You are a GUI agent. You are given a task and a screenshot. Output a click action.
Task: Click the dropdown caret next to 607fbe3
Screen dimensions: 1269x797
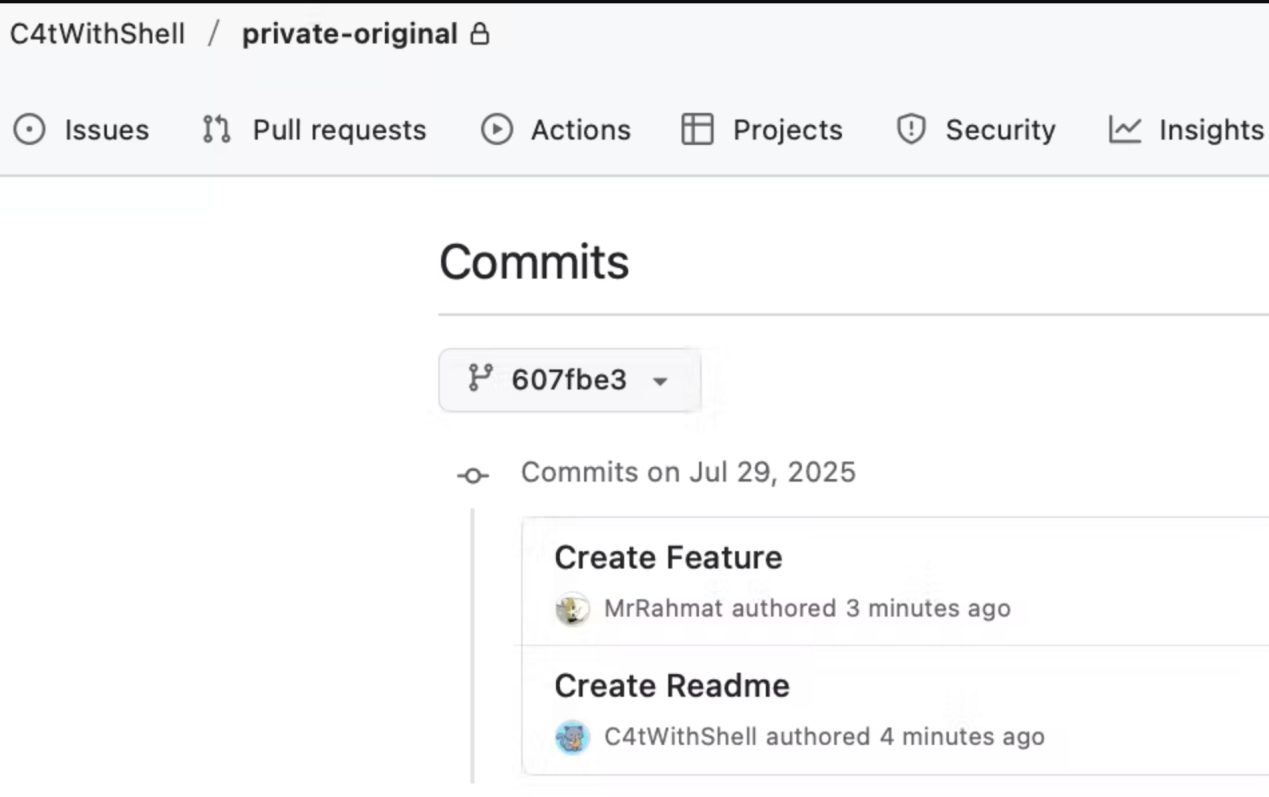coord(659,381)
